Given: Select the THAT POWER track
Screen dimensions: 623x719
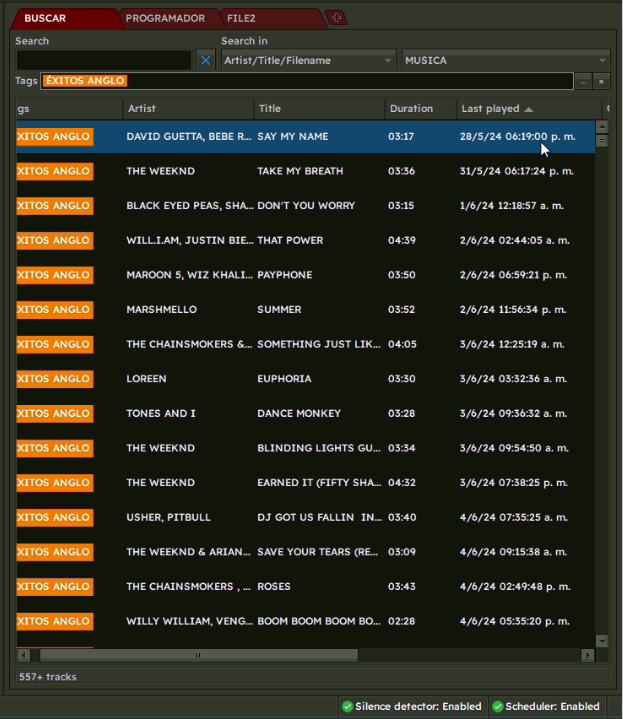Looking at the screenshot, I should point(290,240).
